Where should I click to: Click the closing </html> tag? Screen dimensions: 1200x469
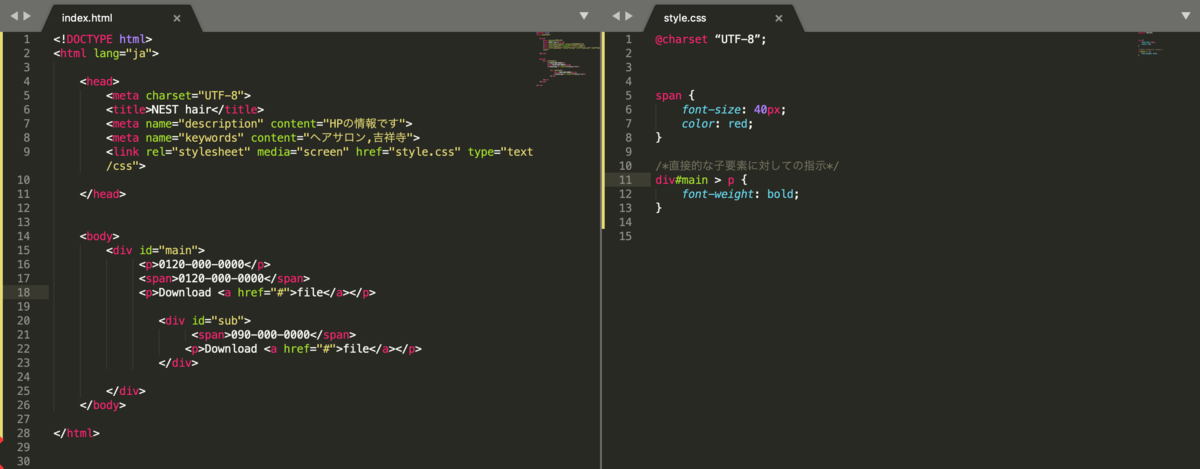[x=76, y=433]
